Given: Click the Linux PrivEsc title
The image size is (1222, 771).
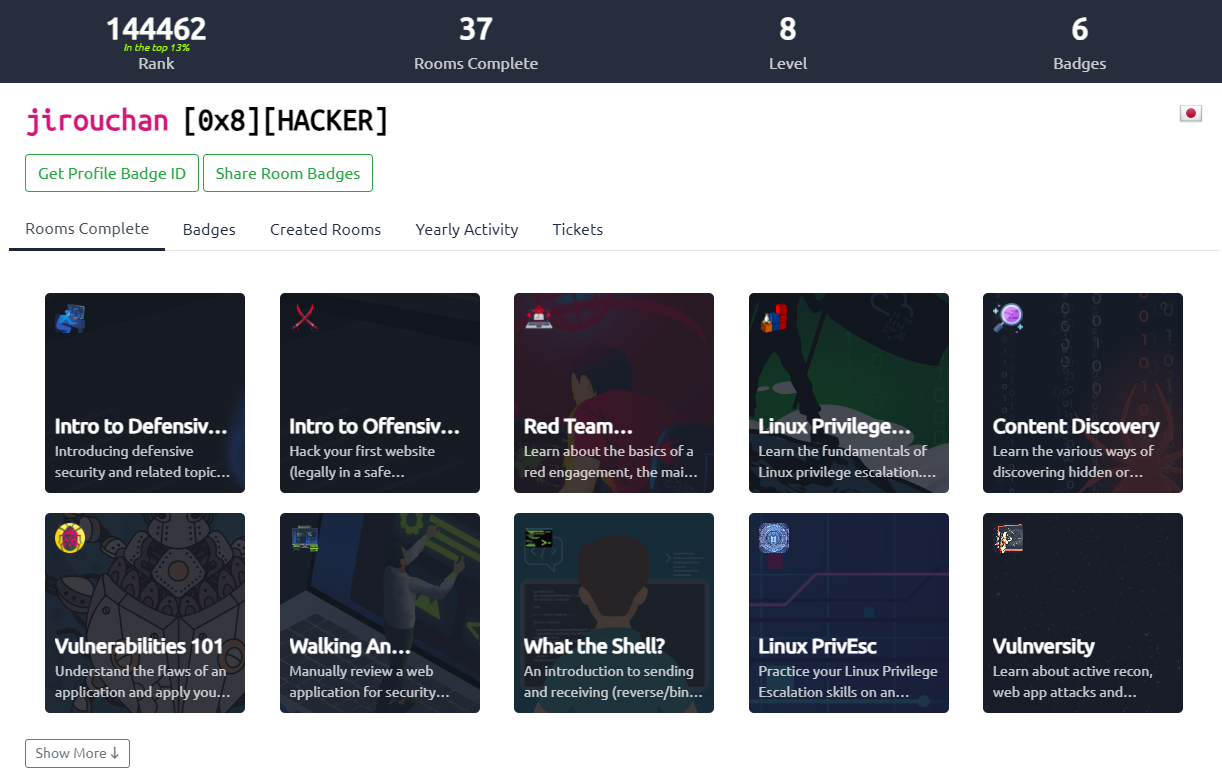Looking at the screenshot, I should (817, 647).
